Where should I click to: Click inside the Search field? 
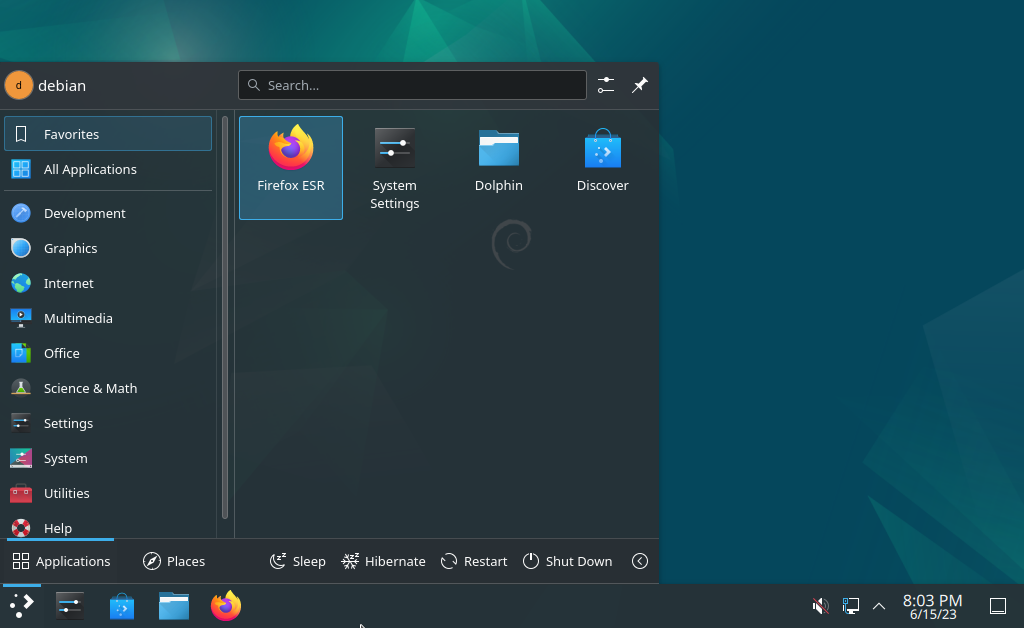pos(412,85)
